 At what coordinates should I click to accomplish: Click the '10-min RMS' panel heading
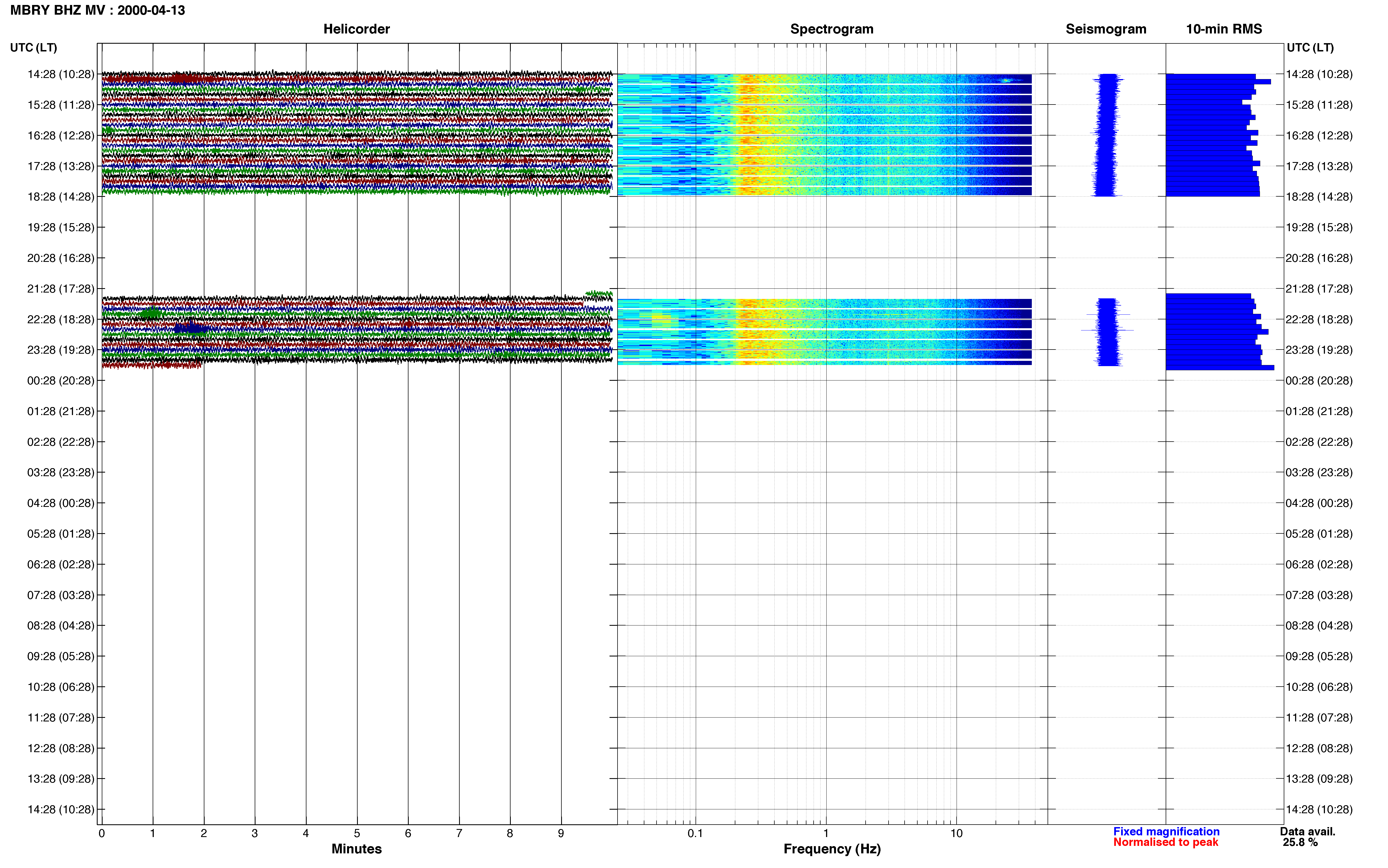(x=1224, y=29)
